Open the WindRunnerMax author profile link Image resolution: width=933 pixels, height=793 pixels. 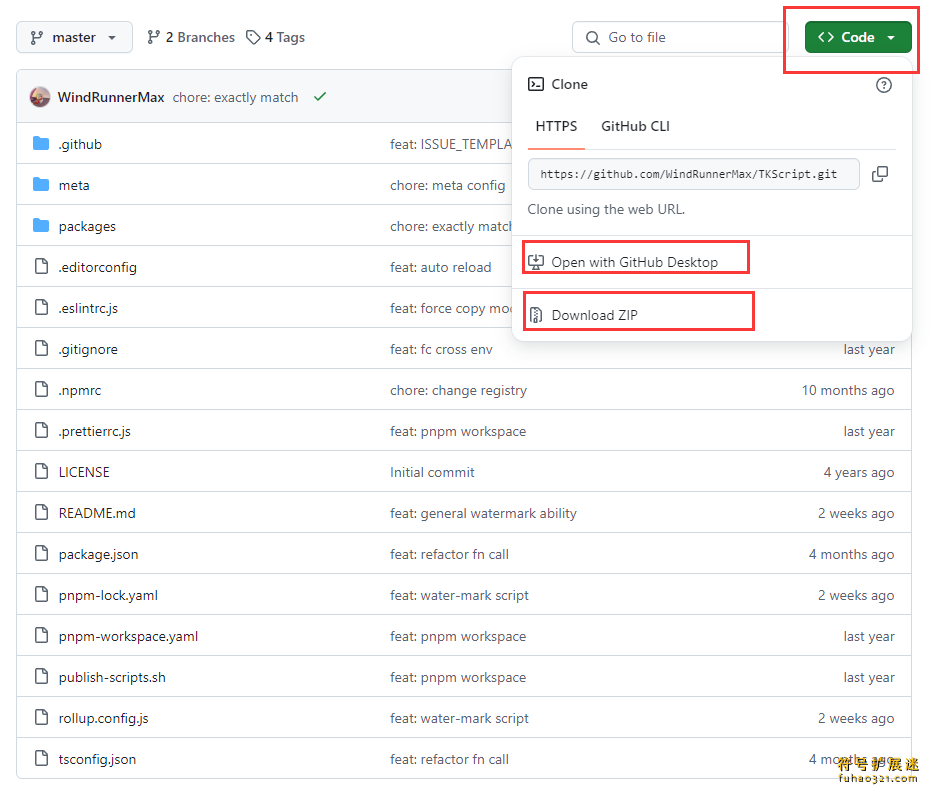[x=111, y=98]
